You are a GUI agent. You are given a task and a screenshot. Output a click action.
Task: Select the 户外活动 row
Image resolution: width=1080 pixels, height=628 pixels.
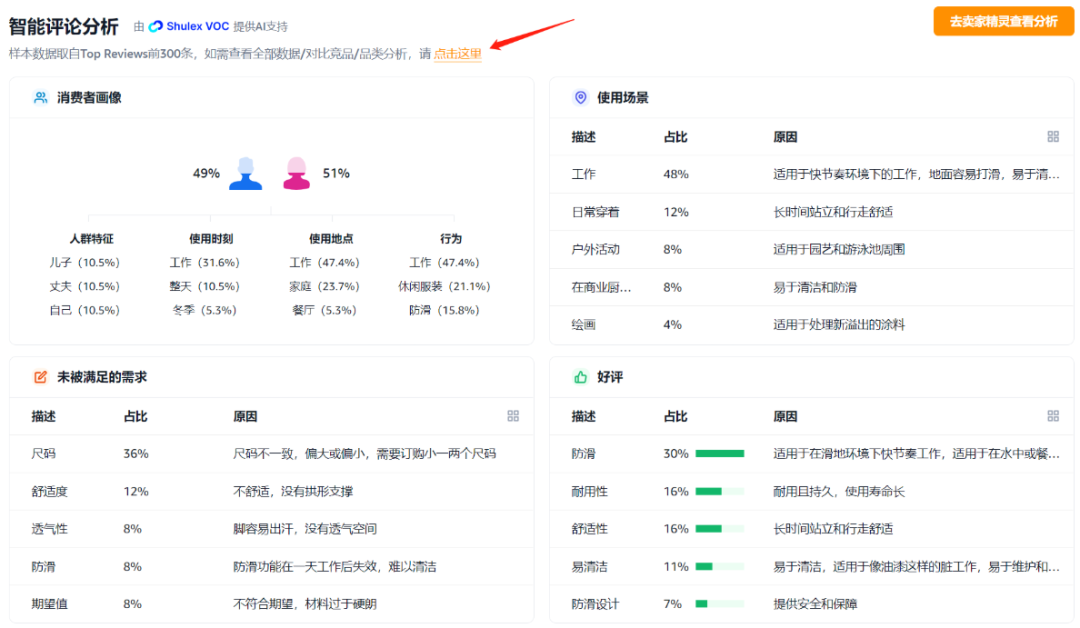tap(811, 249)
